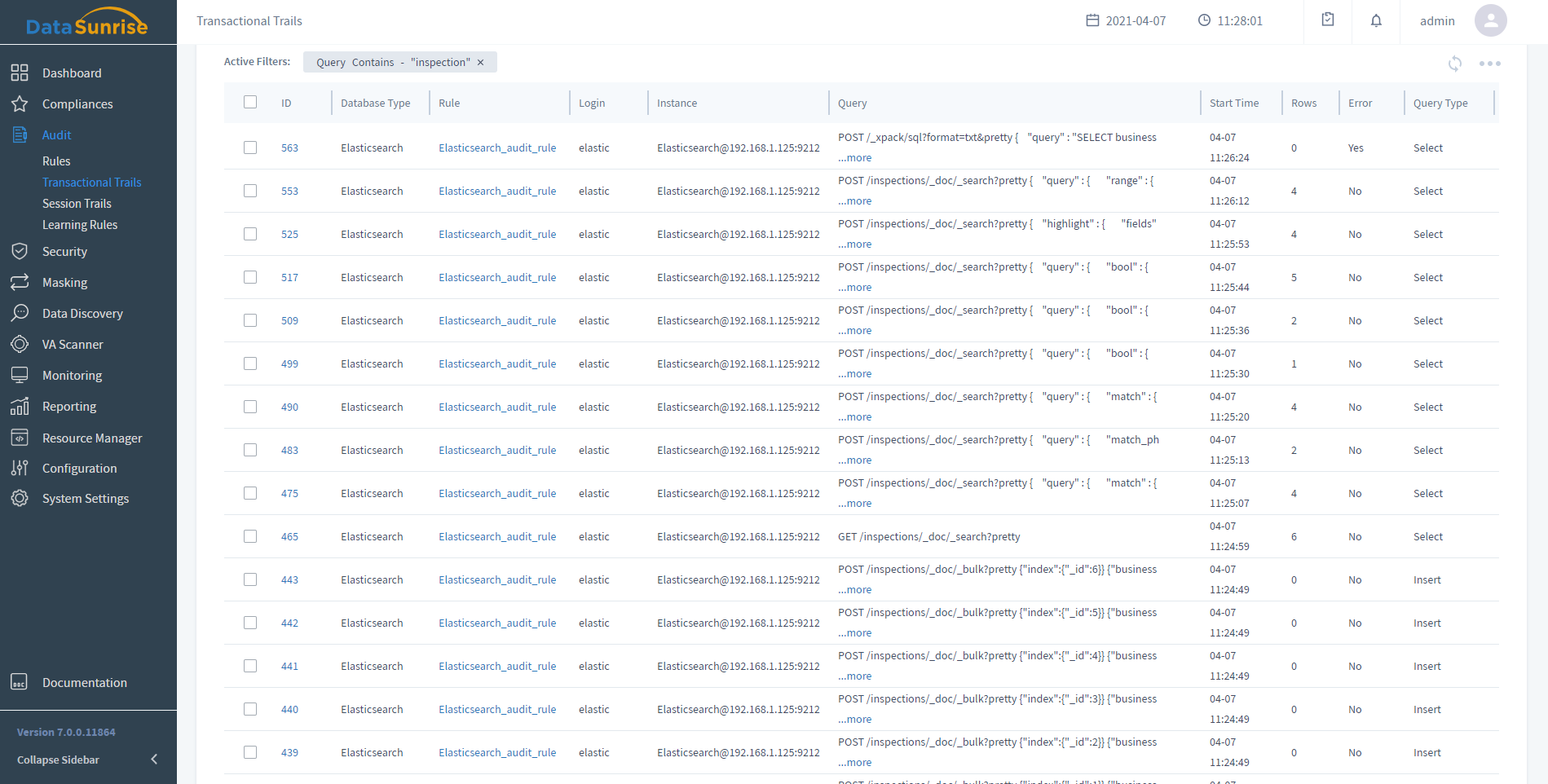The width and height of the screenshot is (1548, 784).
Task: Collapse the sidebar using the chevron arrow
Action: (x=154, y=760)
